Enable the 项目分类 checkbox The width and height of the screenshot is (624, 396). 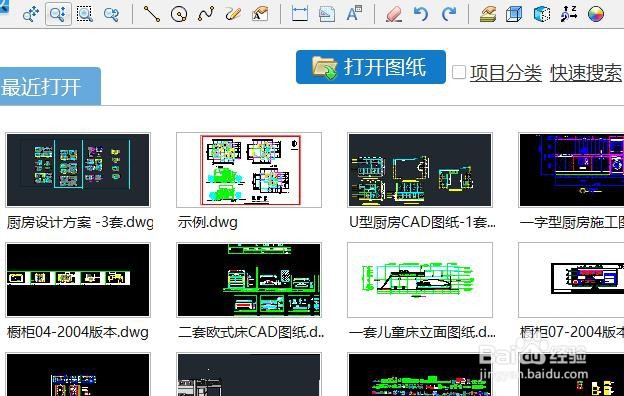[459, 72]
